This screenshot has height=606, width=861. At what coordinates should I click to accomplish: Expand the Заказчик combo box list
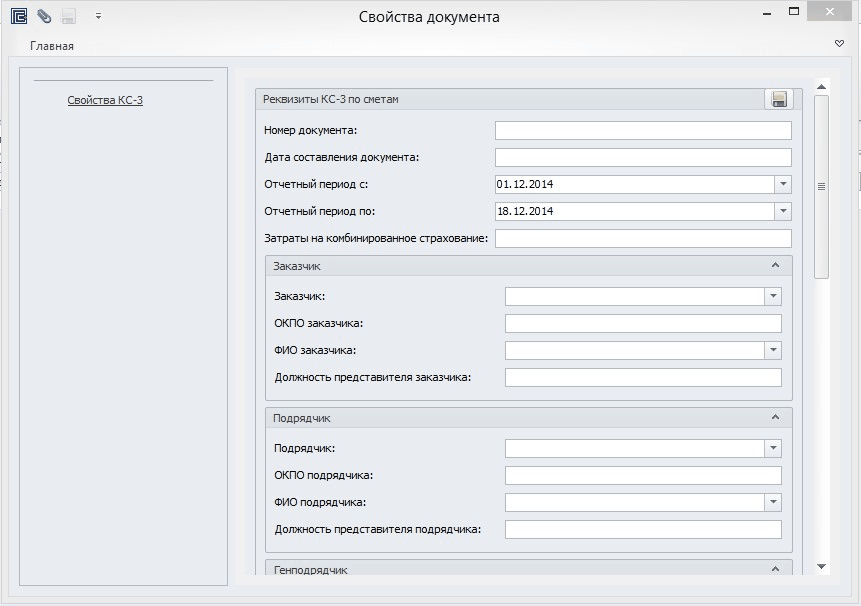(772, 297)
